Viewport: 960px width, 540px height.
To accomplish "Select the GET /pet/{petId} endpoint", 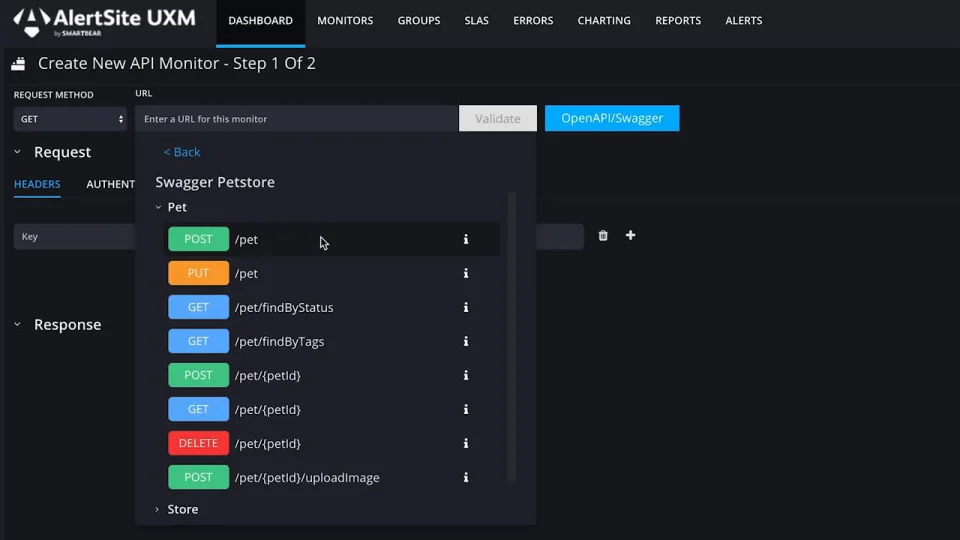I will point(334,409).
